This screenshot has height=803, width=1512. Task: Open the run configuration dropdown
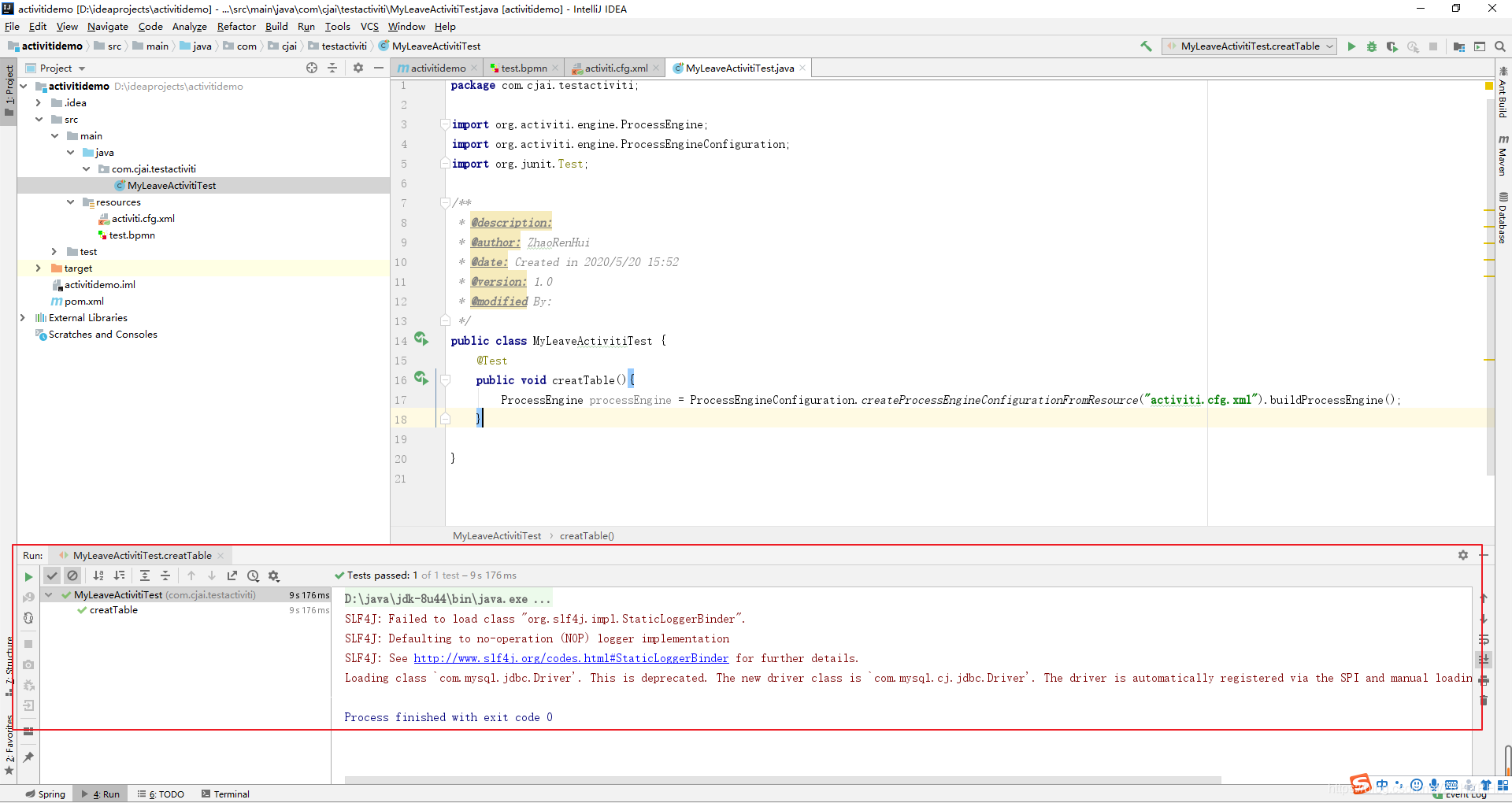pos(1250,46)
